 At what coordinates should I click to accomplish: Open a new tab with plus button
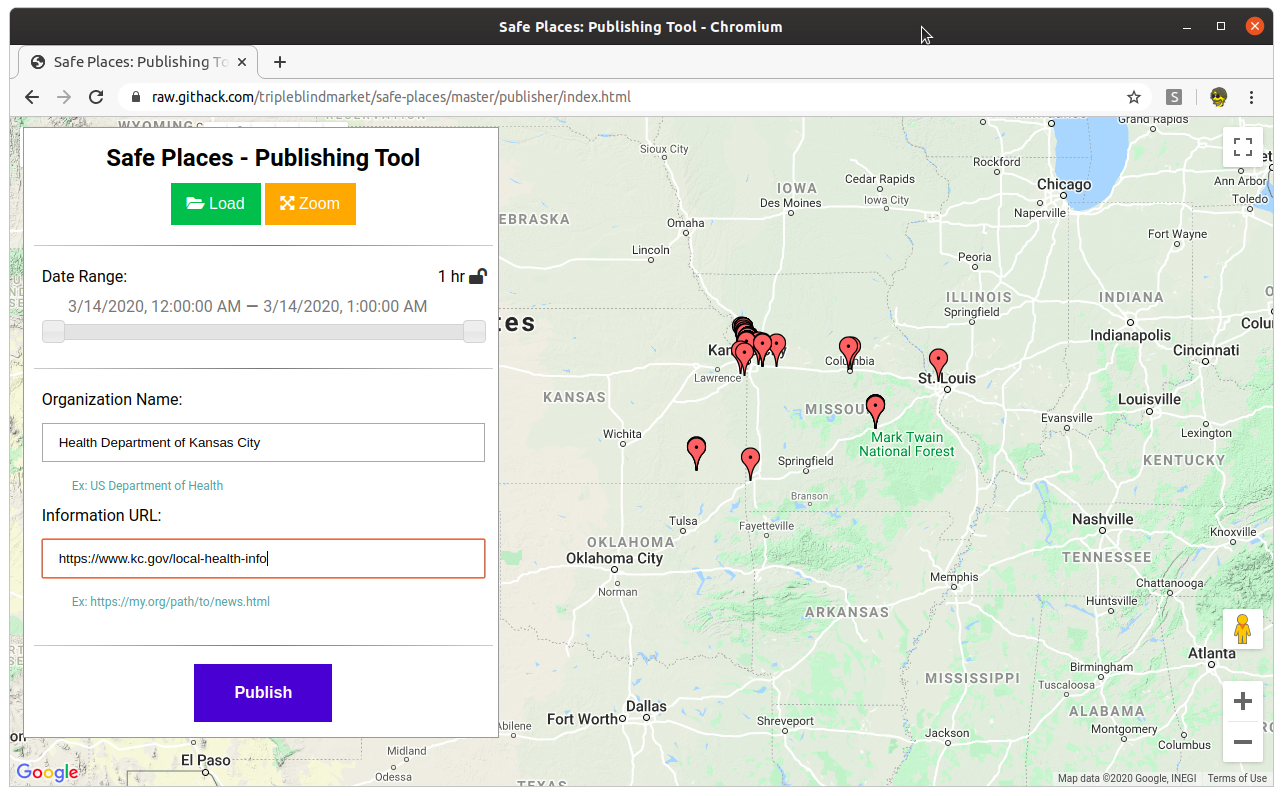coord(280,62)
